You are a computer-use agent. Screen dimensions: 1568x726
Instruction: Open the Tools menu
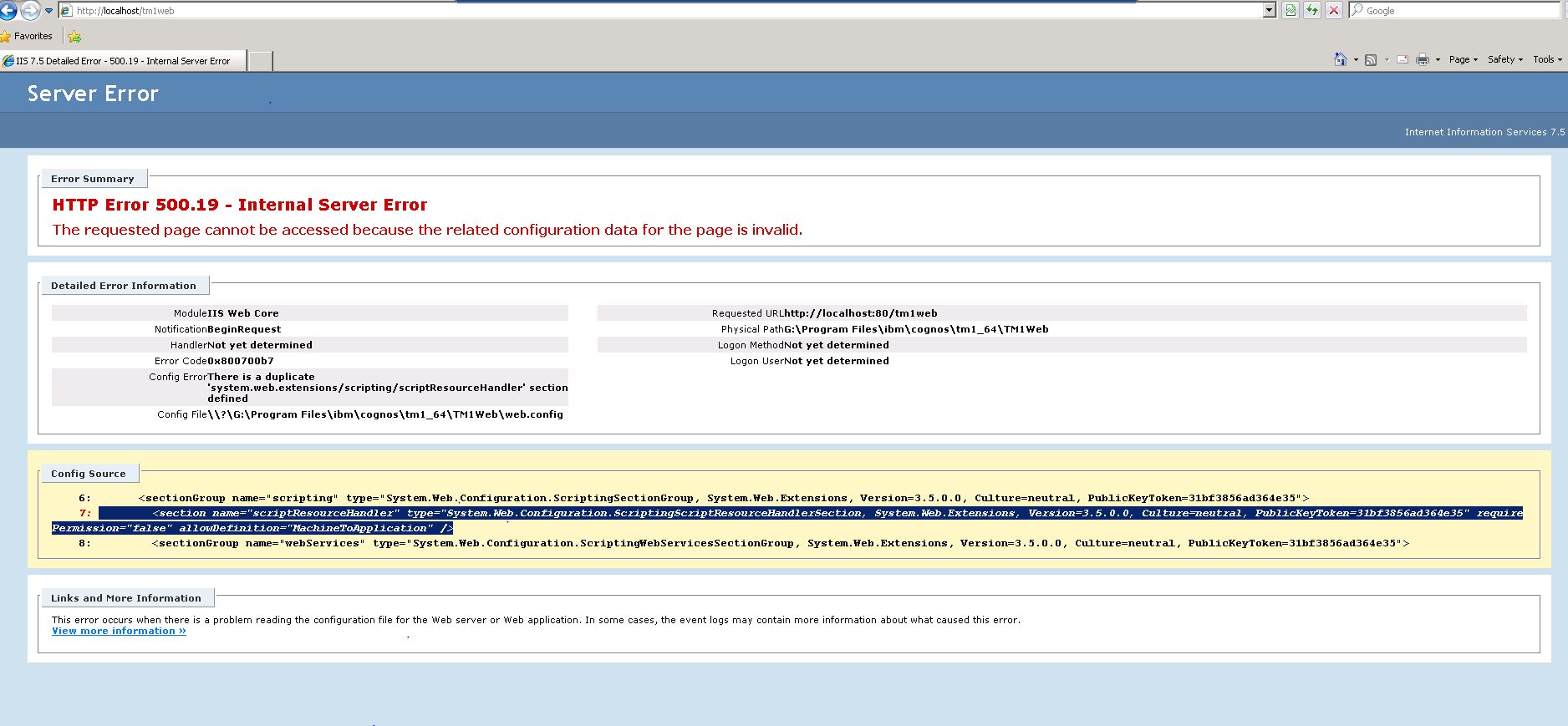click(1547, 59)
